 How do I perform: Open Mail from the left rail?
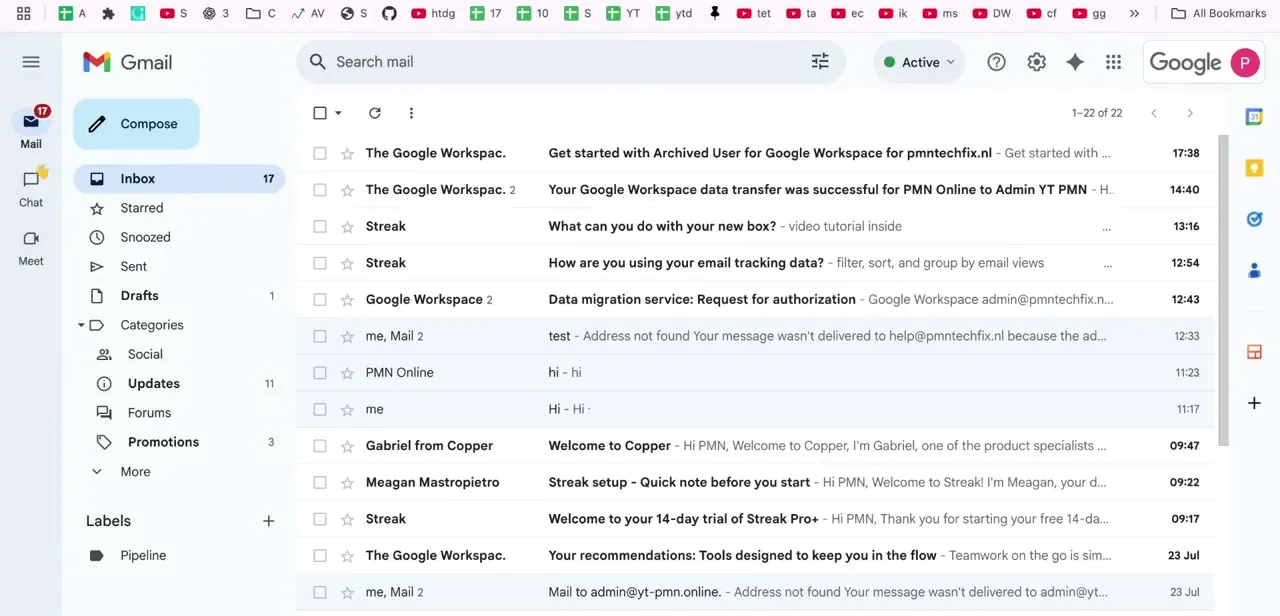(31, 129)
